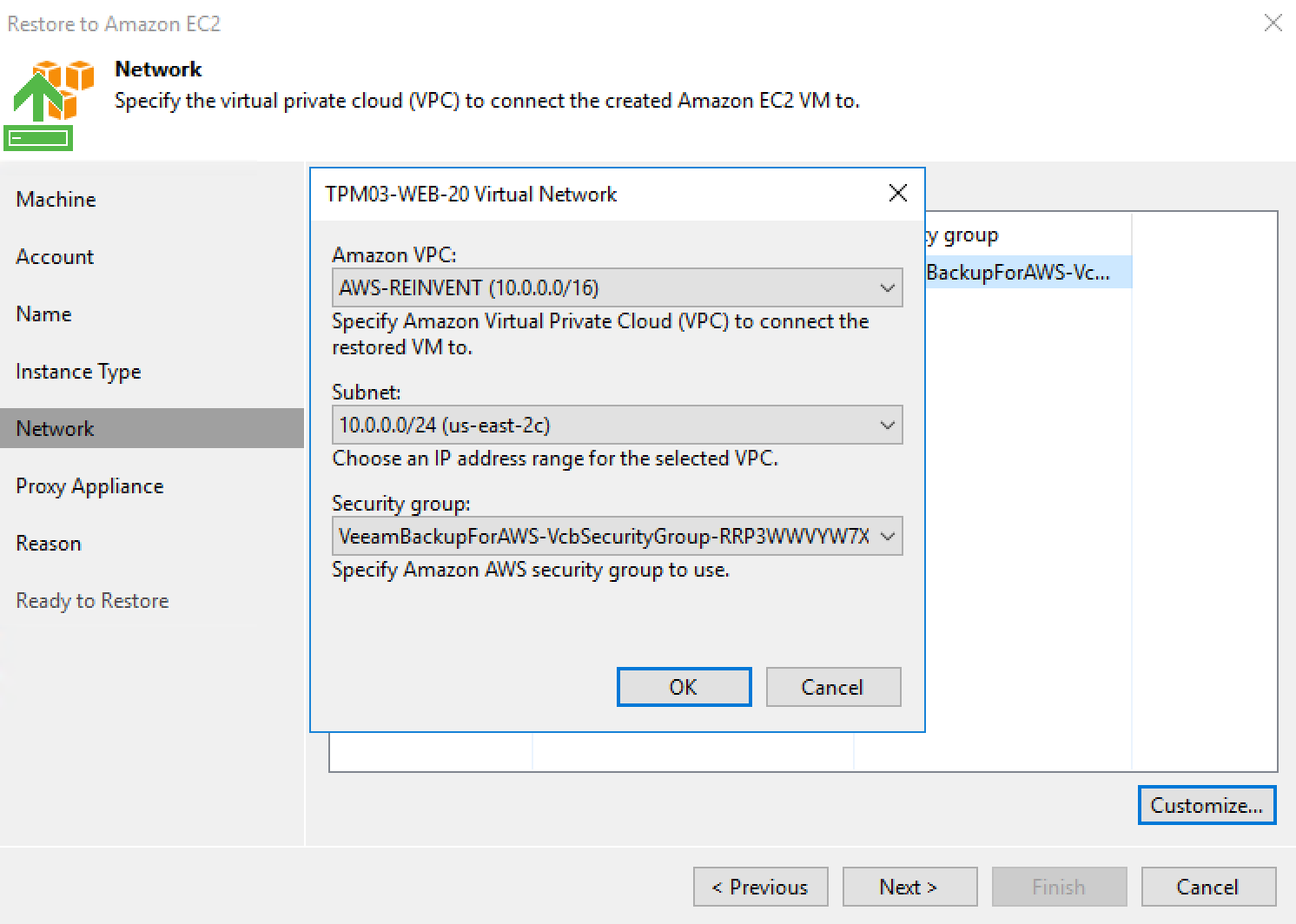Click the Amazon VPC: label
1296x924 pixels.
[x=394, y=254]
